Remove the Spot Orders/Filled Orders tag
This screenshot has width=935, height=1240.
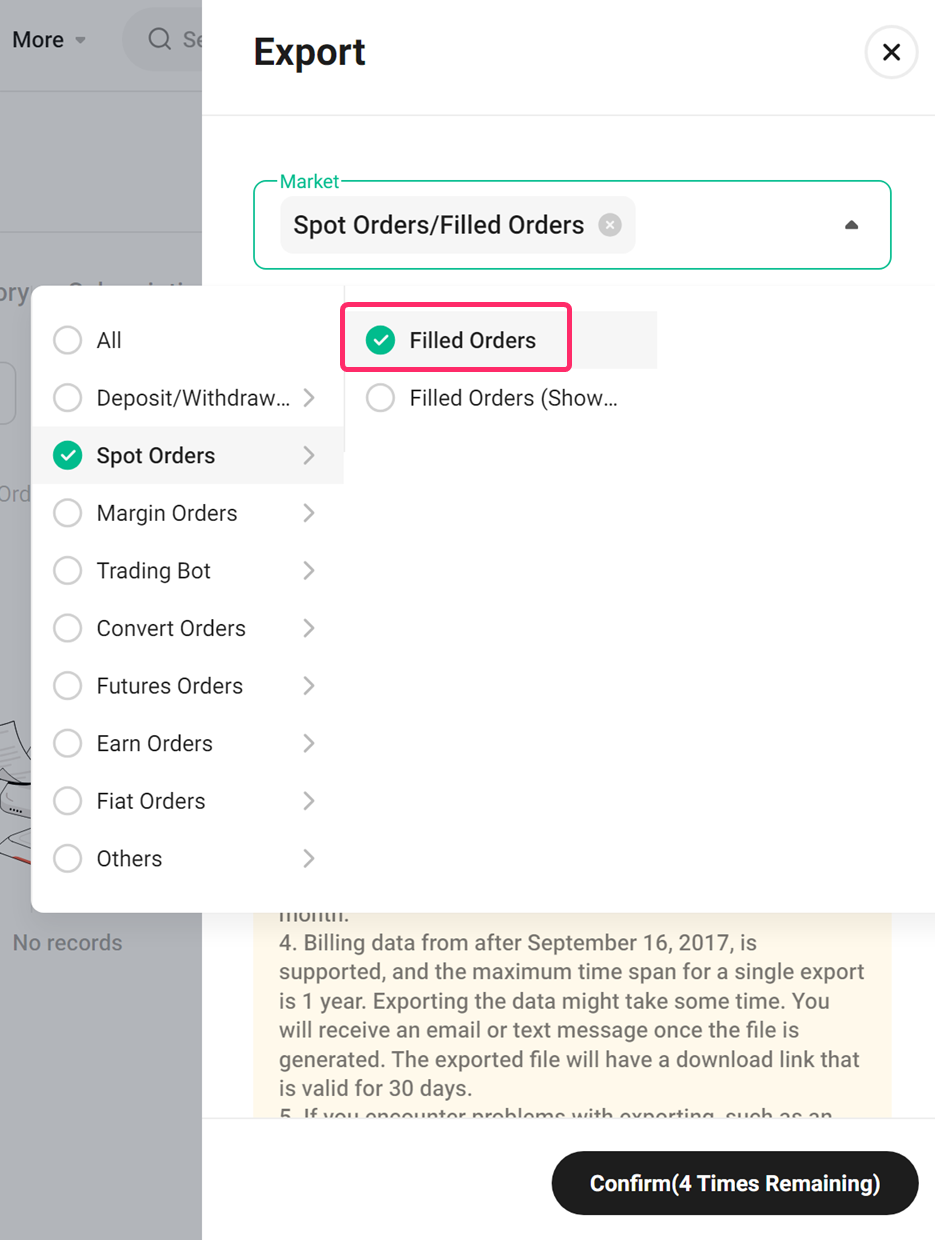coord(610,225)
